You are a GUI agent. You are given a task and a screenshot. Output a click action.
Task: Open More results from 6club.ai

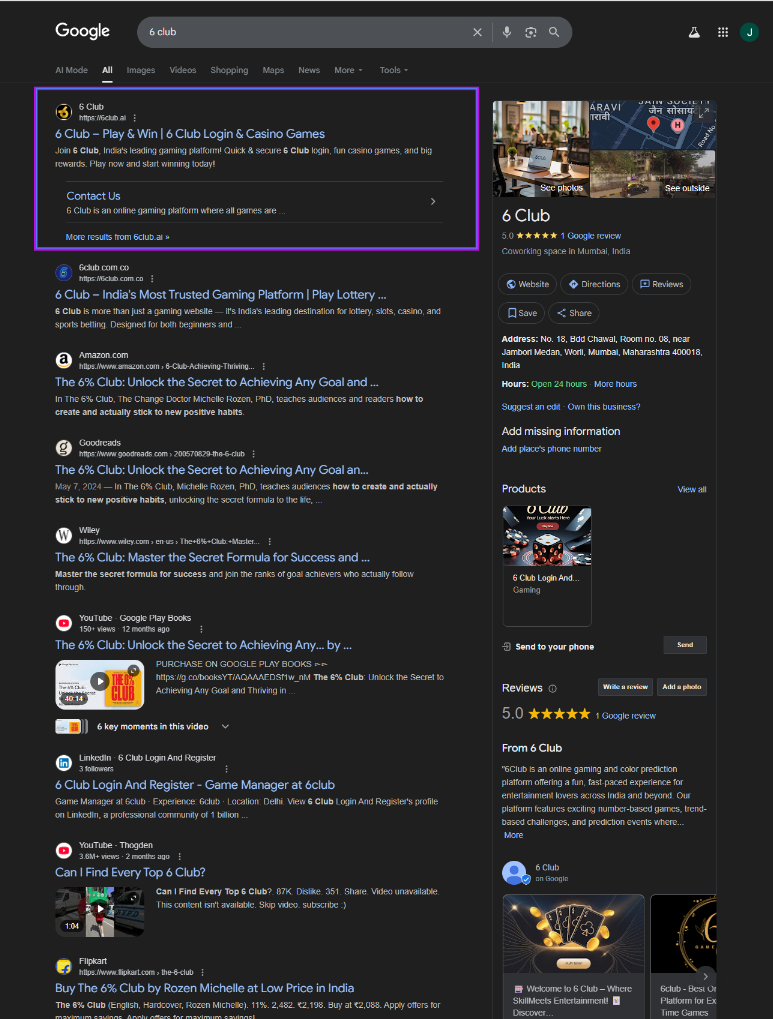117,237
